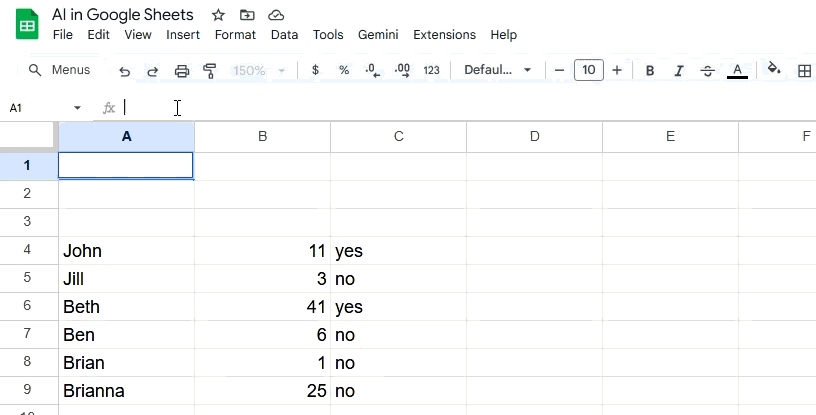Open the Gemini menu
Viewport: 816px width, 415px height.
[x=378, y=35]
